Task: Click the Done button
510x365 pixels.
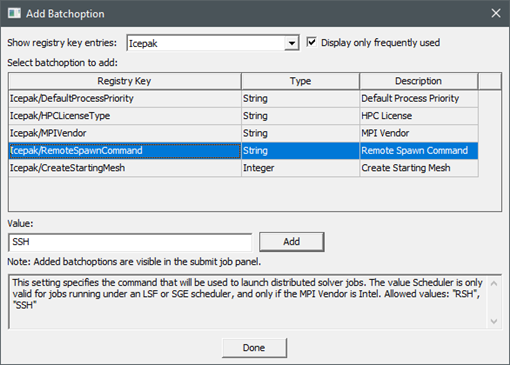Action: 254,348
